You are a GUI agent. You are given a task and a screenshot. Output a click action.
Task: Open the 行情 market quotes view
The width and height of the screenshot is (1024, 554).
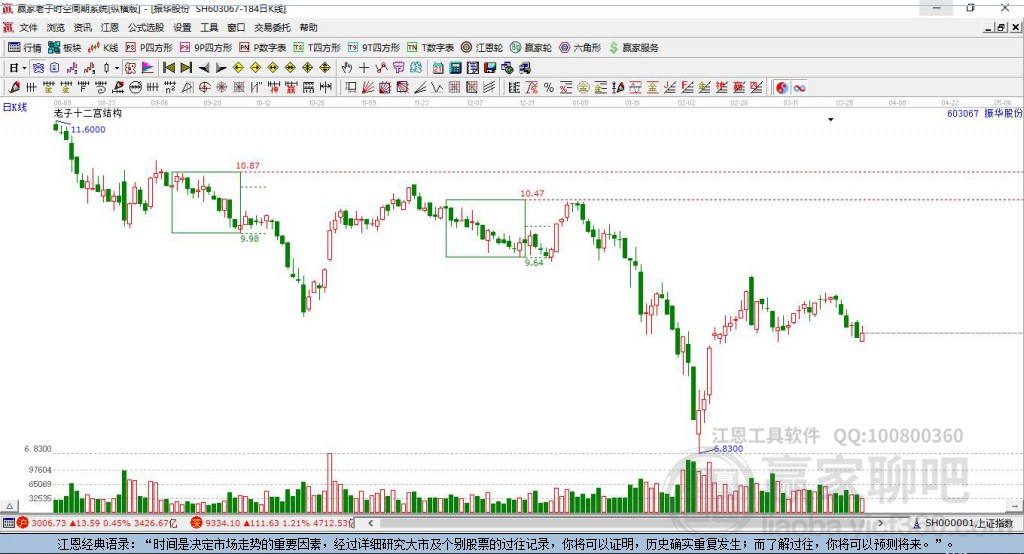(x=24, y=47)
